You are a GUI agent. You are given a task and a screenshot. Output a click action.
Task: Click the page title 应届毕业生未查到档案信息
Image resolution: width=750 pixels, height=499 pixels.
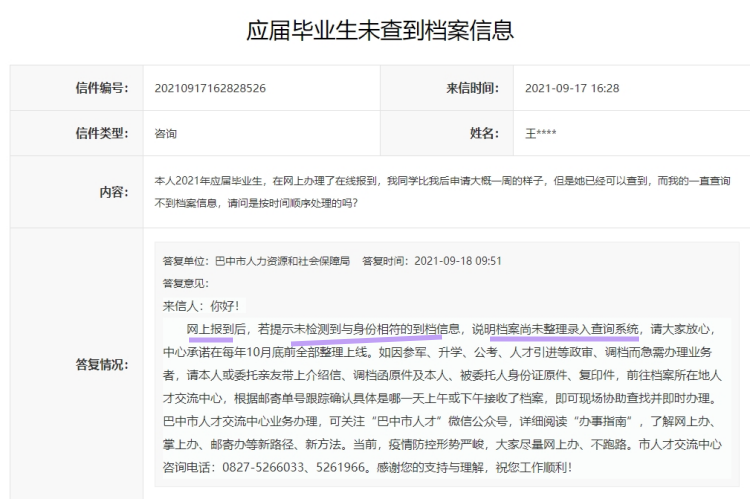[380, 31]
